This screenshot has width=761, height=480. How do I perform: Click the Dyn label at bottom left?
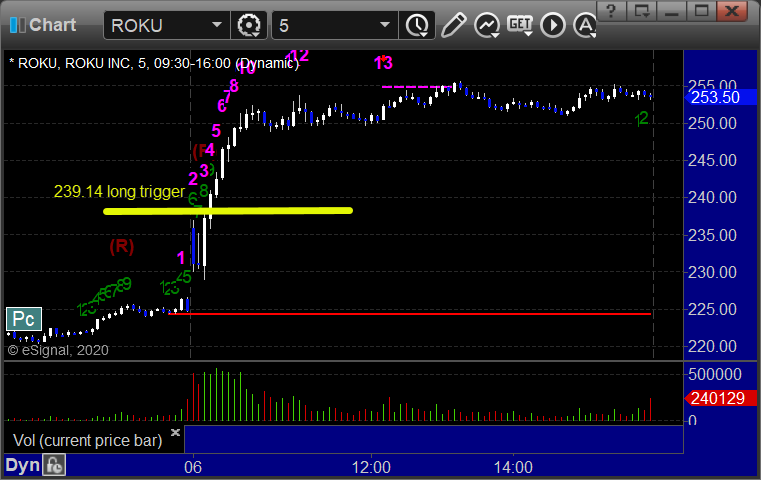(x=22, y=465)
